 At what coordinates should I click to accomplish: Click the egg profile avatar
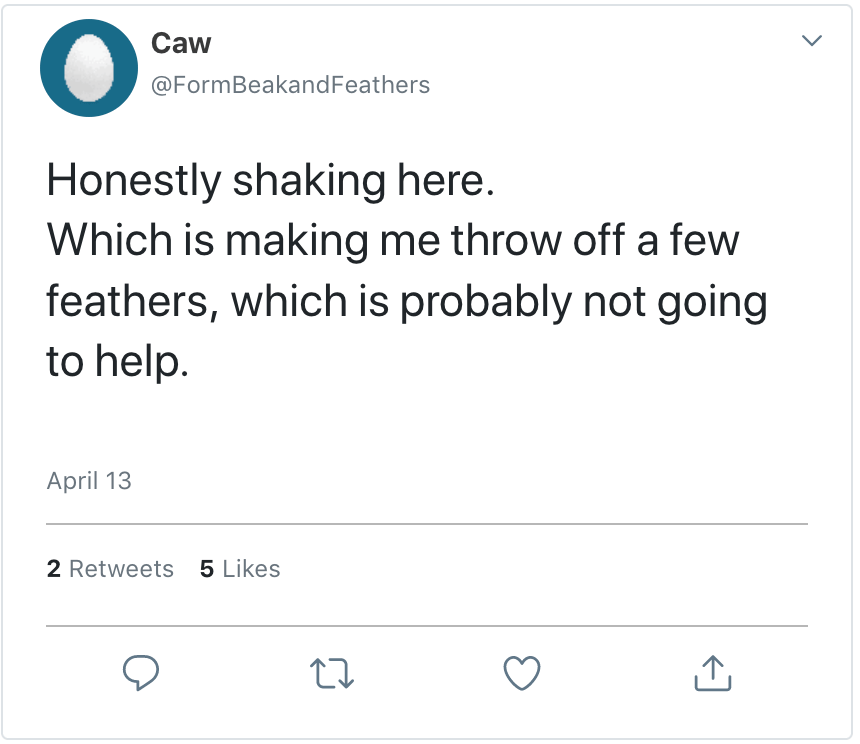[x=87, y=68]
